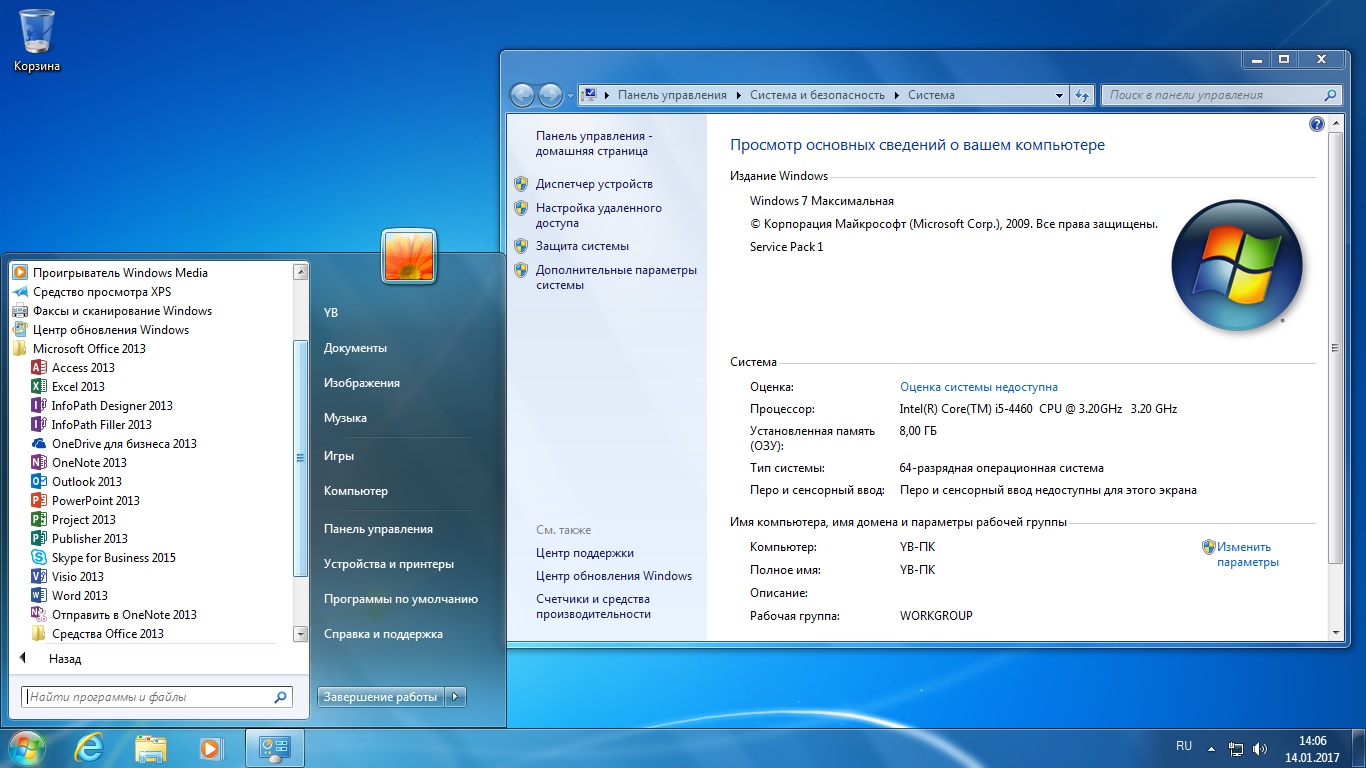The width and height of the screenshot is (1366, 768).
Task: Click the Control Panel taskbar button
Action: [x=274, y=748]
